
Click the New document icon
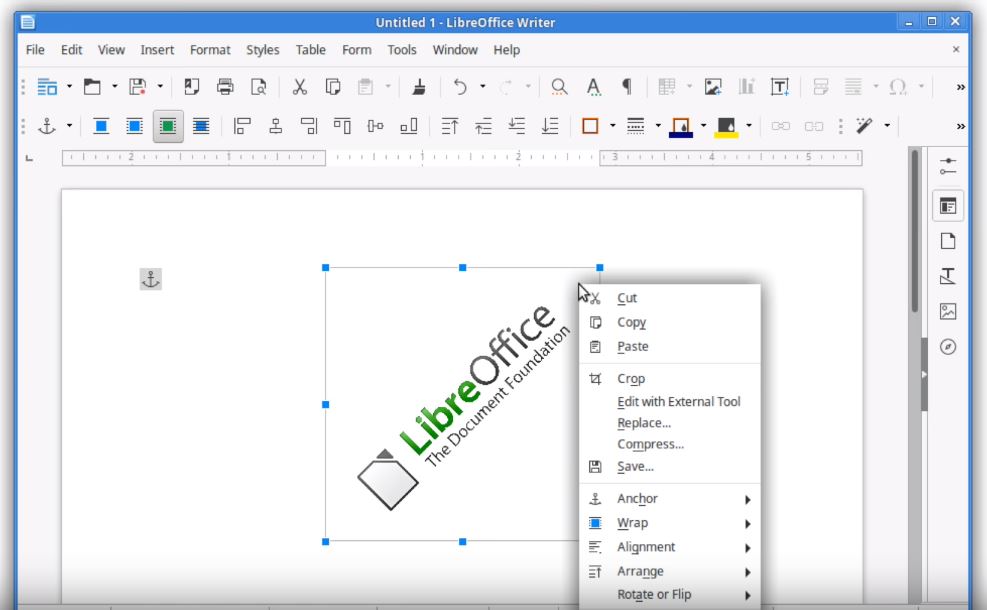click(x=47, y=86)
